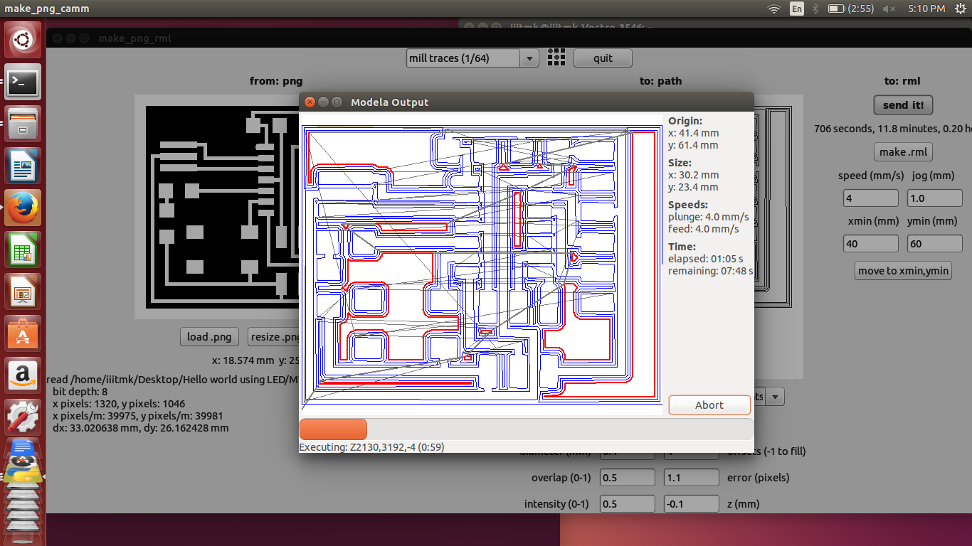972x546 pixels.
Task: Click the jog (mm) input field
Action: tap(934, 198)
